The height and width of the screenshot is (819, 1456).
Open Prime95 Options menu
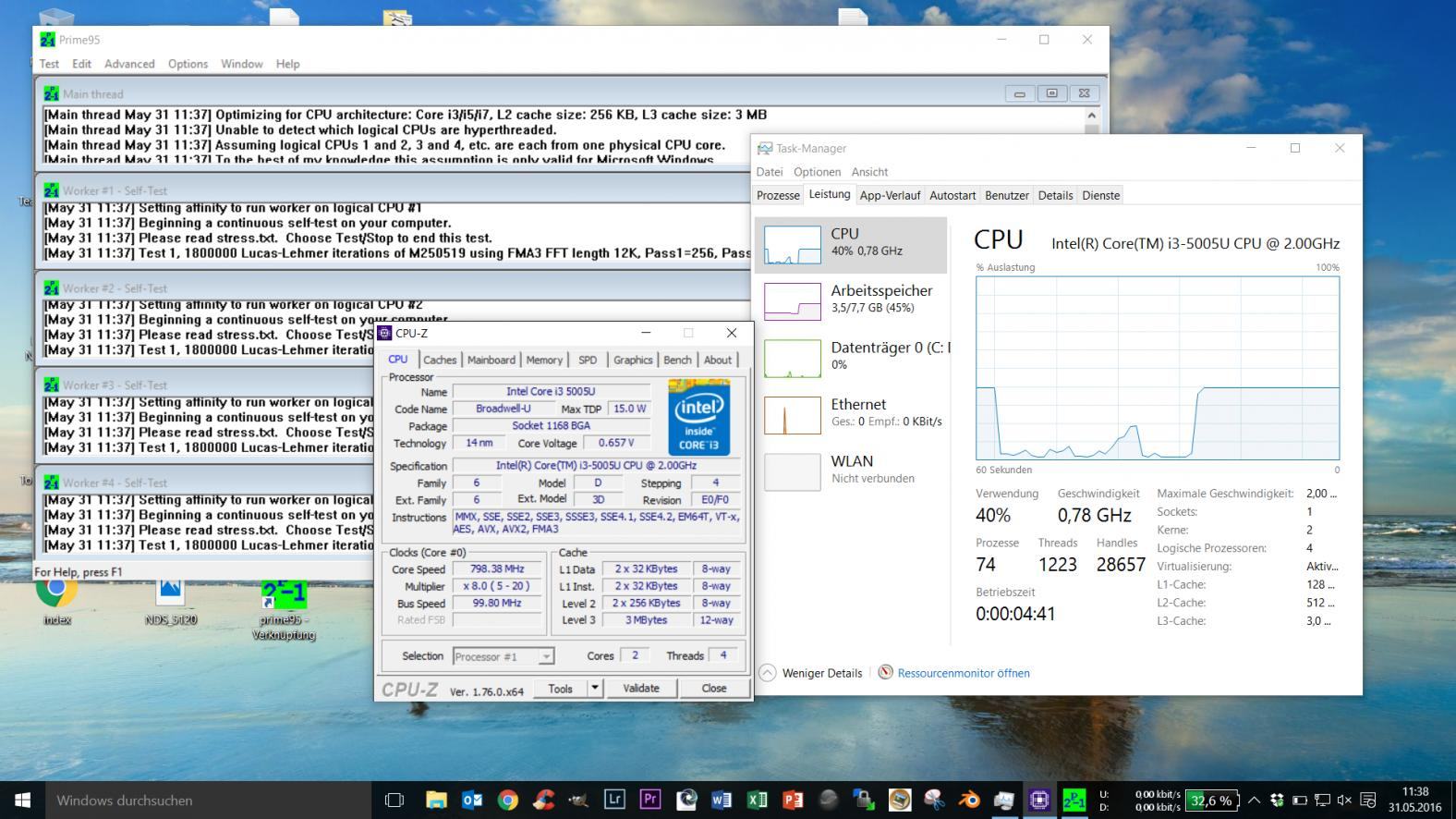[188, 64]
